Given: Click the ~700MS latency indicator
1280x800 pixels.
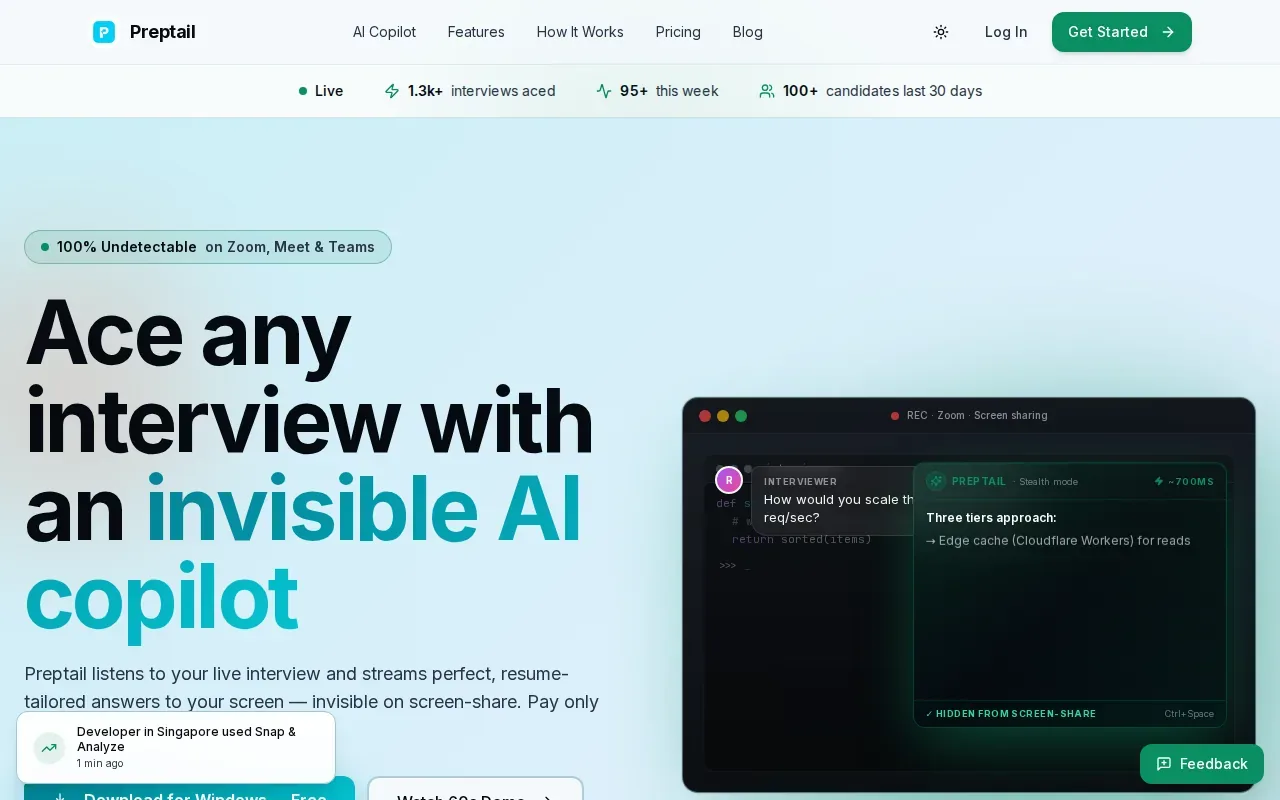Looking at the screenshot, I should pyautogui.click(x=1184, y=481).
